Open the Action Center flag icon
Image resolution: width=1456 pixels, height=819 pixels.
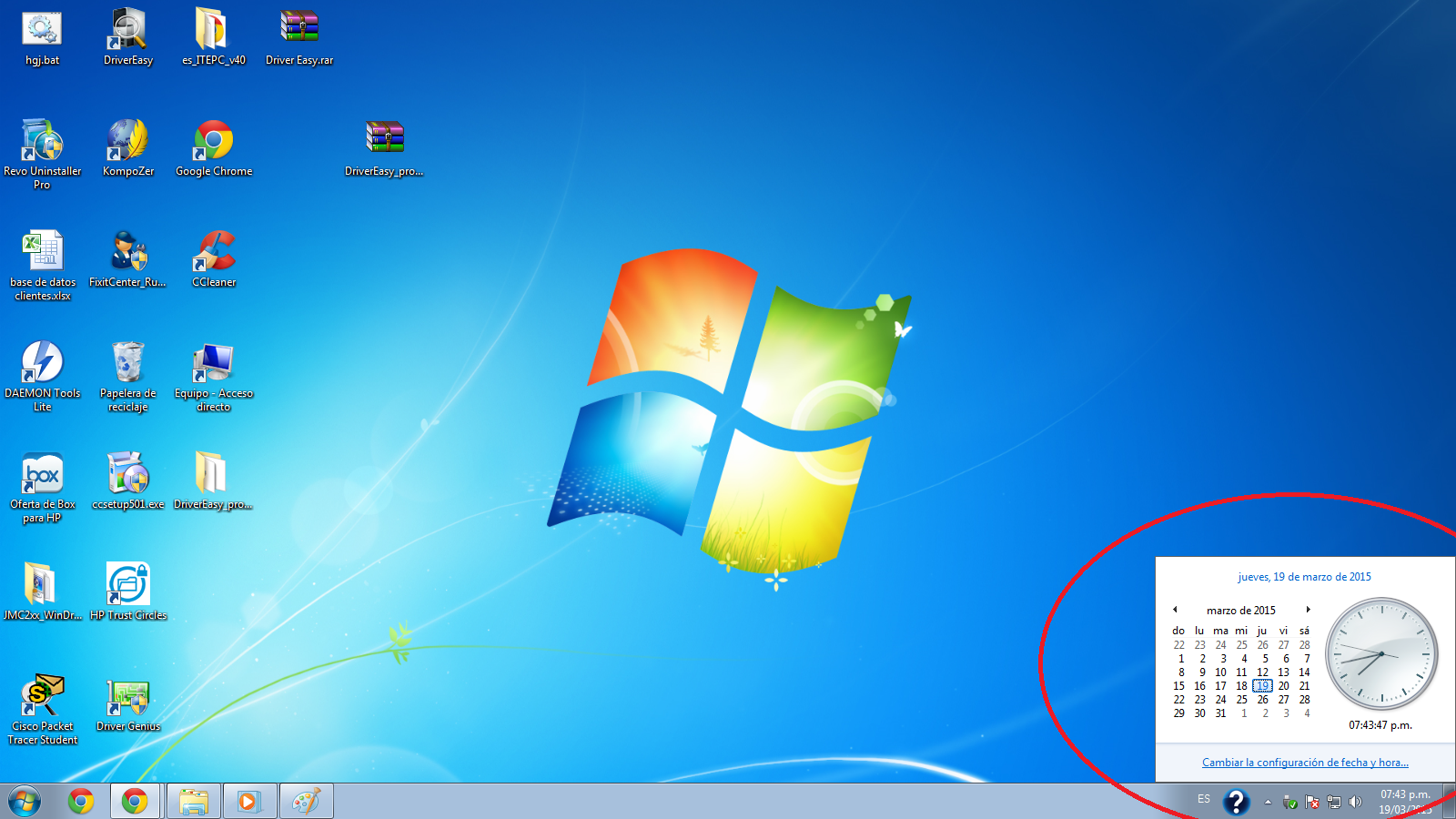tap(1312, 802)
